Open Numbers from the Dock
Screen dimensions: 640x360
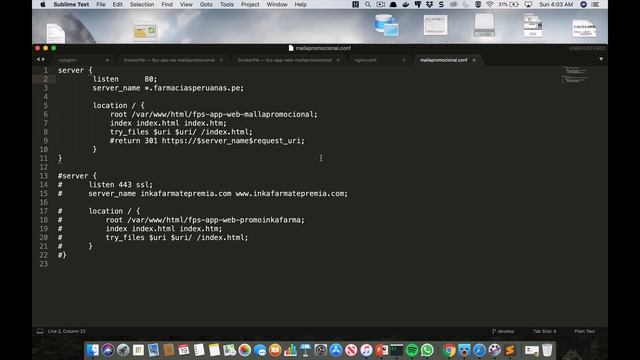pos(290,350)
